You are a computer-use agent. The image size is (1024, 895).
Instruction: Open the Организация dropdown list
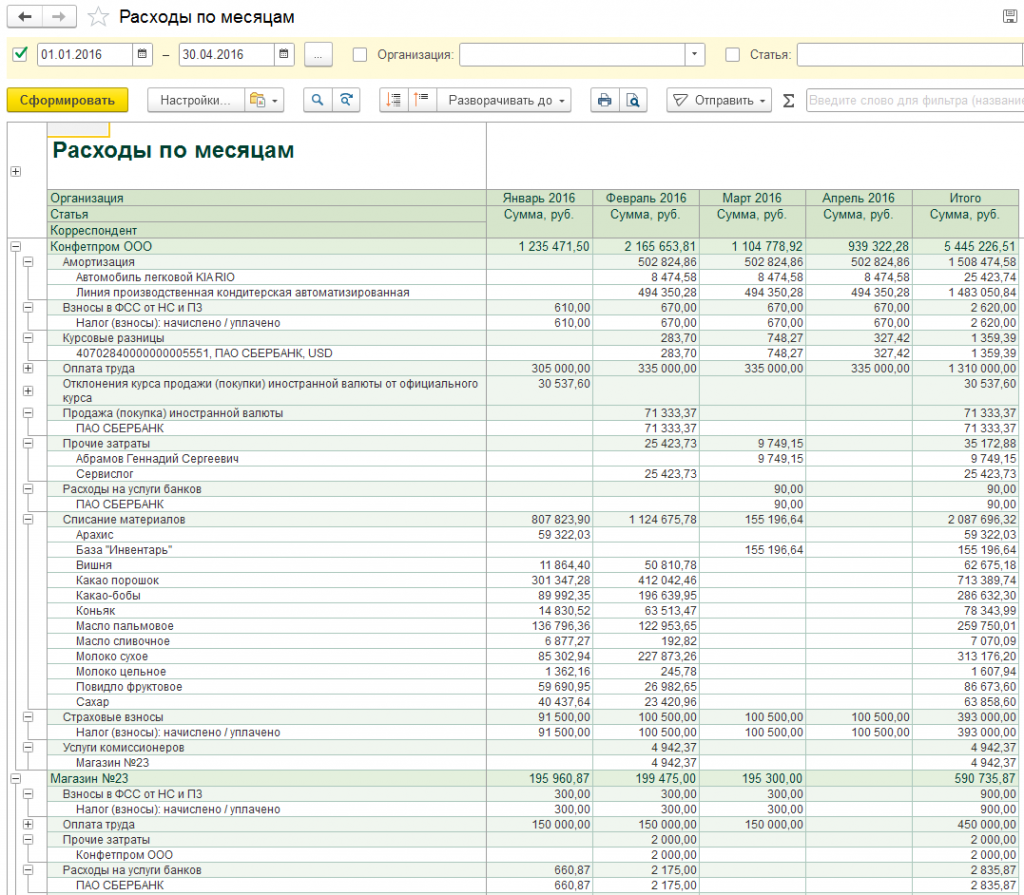click(x=694, y=54)
